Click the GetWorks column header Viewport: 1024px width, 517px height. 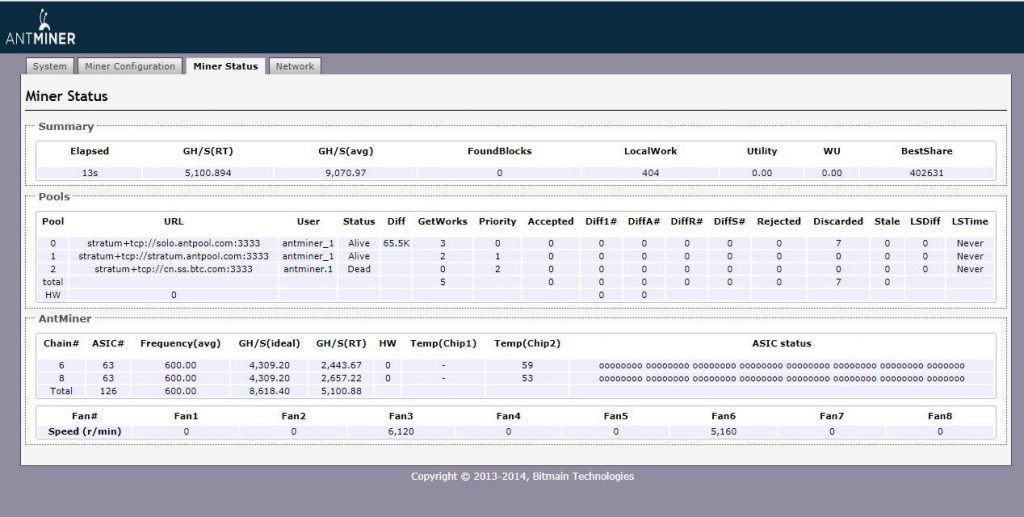[442, 221]
